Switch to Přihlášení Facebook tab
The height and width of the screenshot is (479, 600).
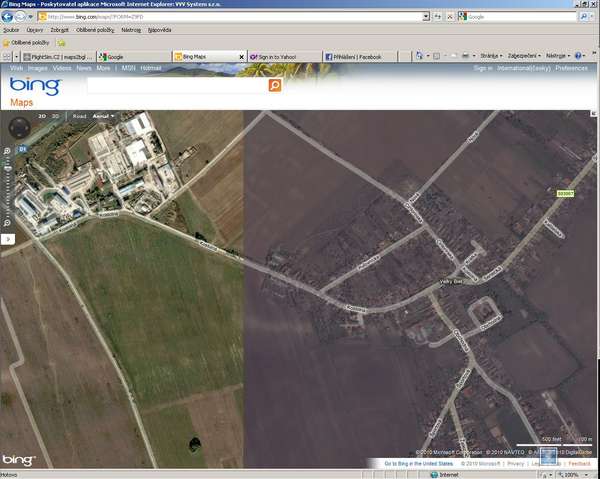coord(359,57)
